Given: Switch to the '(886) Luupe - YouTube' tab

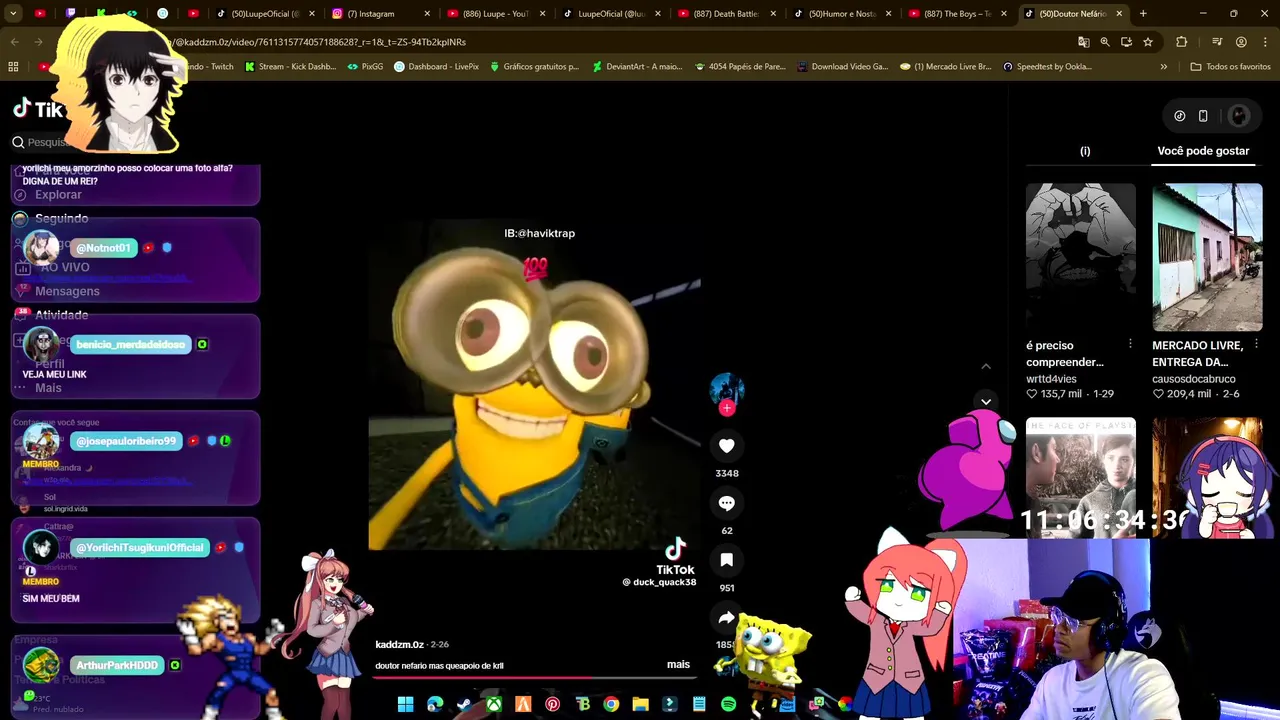Looking at the screenshot, I should tap(495, 14).
